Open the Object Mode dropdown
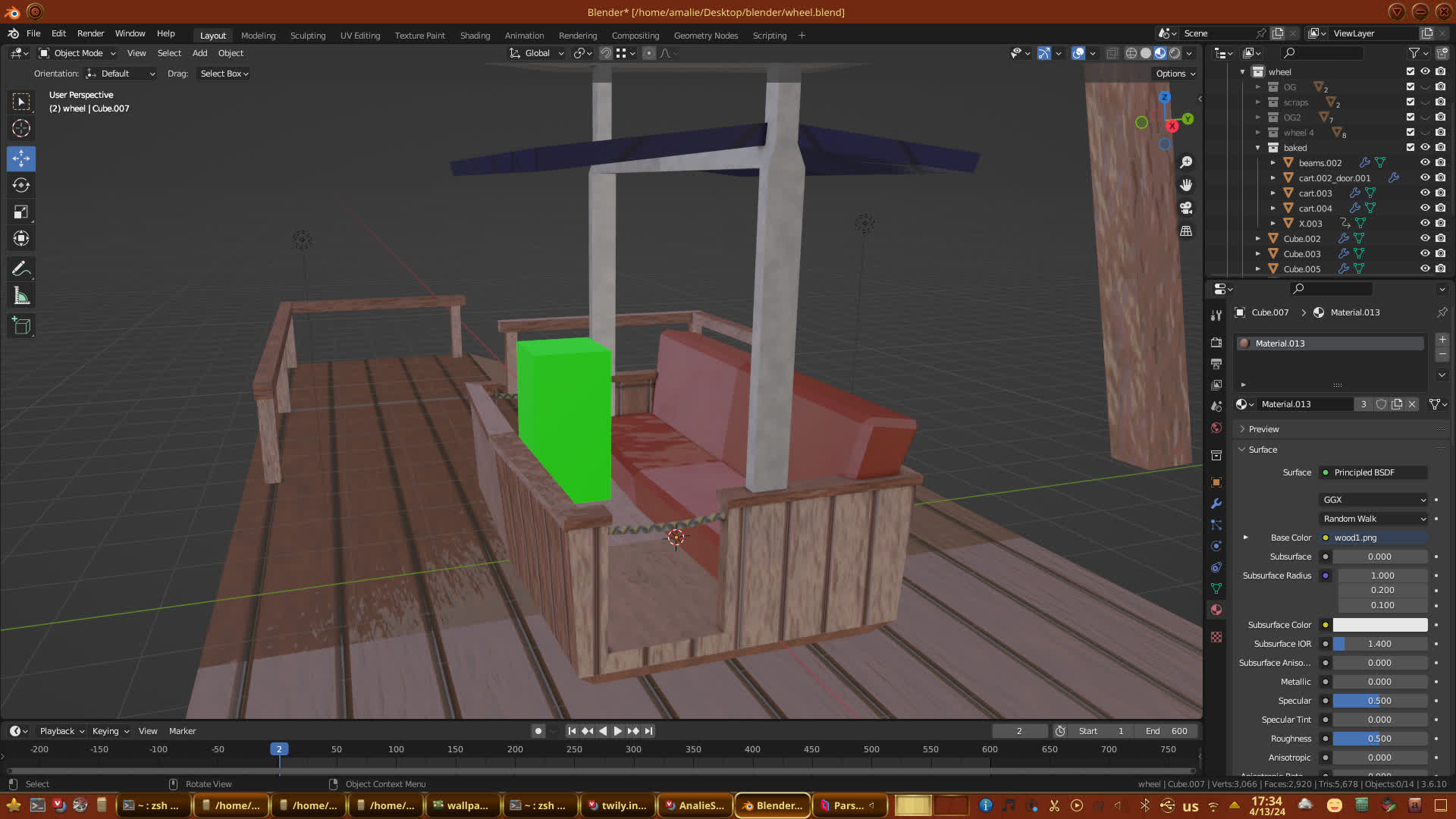Viewport: 1456px width, 819px height. (x=77, y=53)
